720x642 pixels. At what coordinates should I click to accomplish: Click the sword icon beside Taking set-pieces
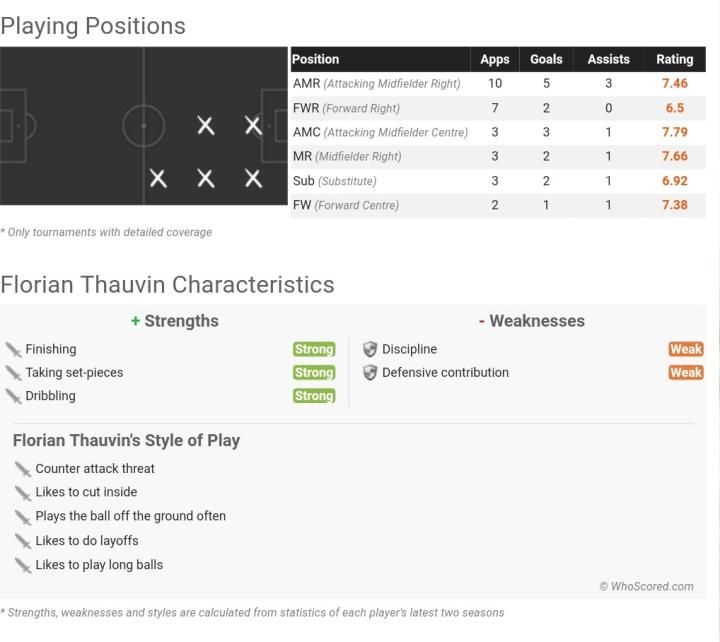13,373
